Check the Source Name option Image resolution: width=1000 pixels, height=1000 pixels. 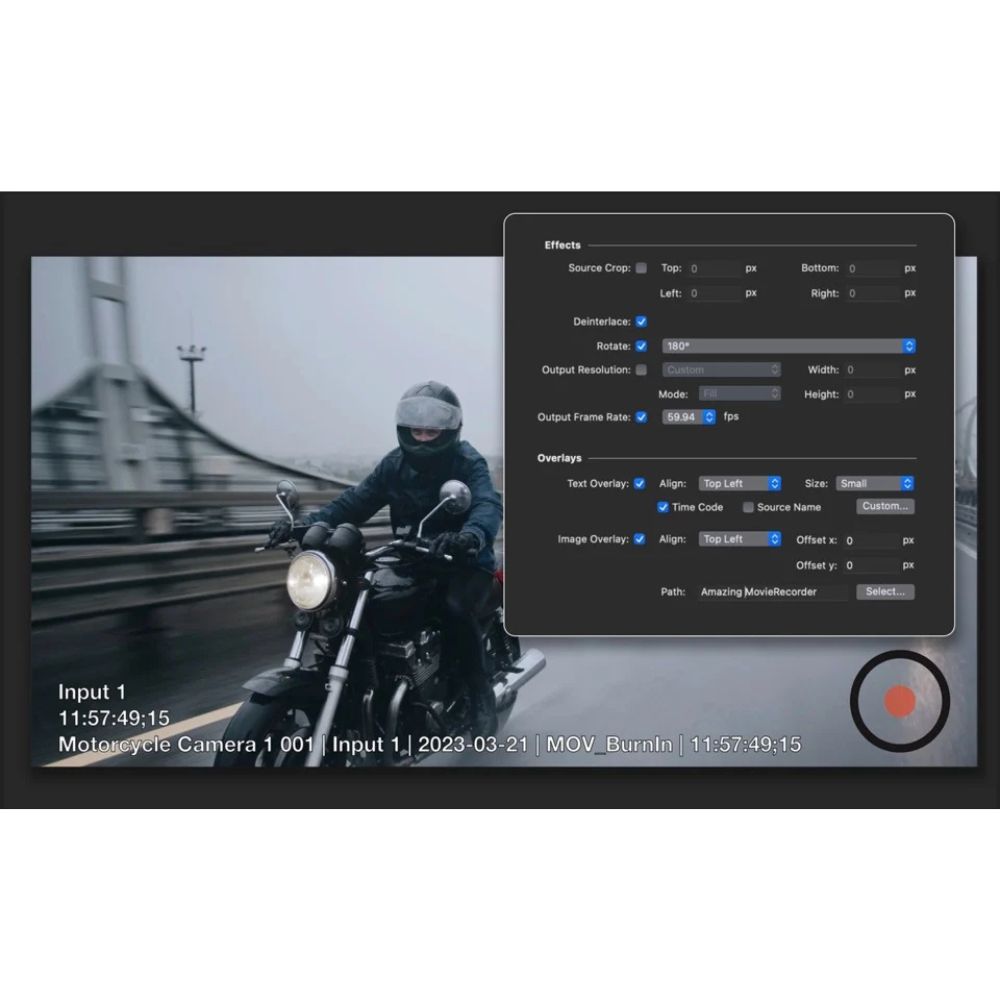748,507
